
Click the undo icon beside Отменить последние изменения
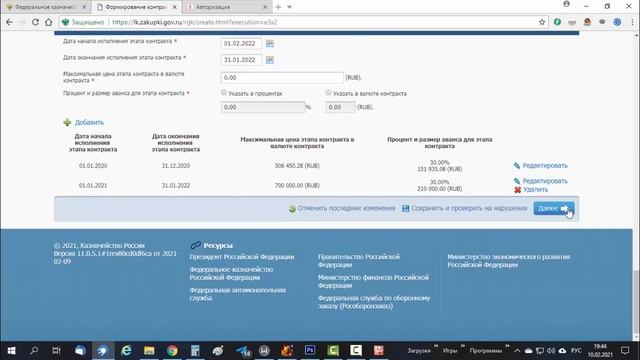[292, 209]
